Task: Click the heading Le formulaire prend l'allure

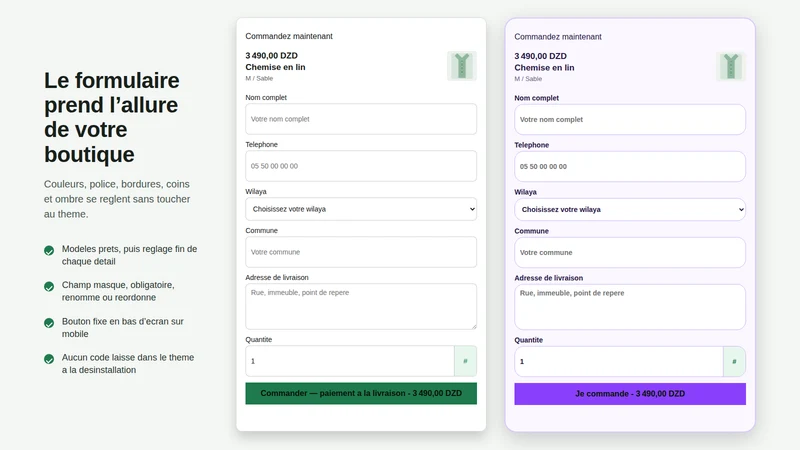Action: pyautogui.click(x=112, y=117)
